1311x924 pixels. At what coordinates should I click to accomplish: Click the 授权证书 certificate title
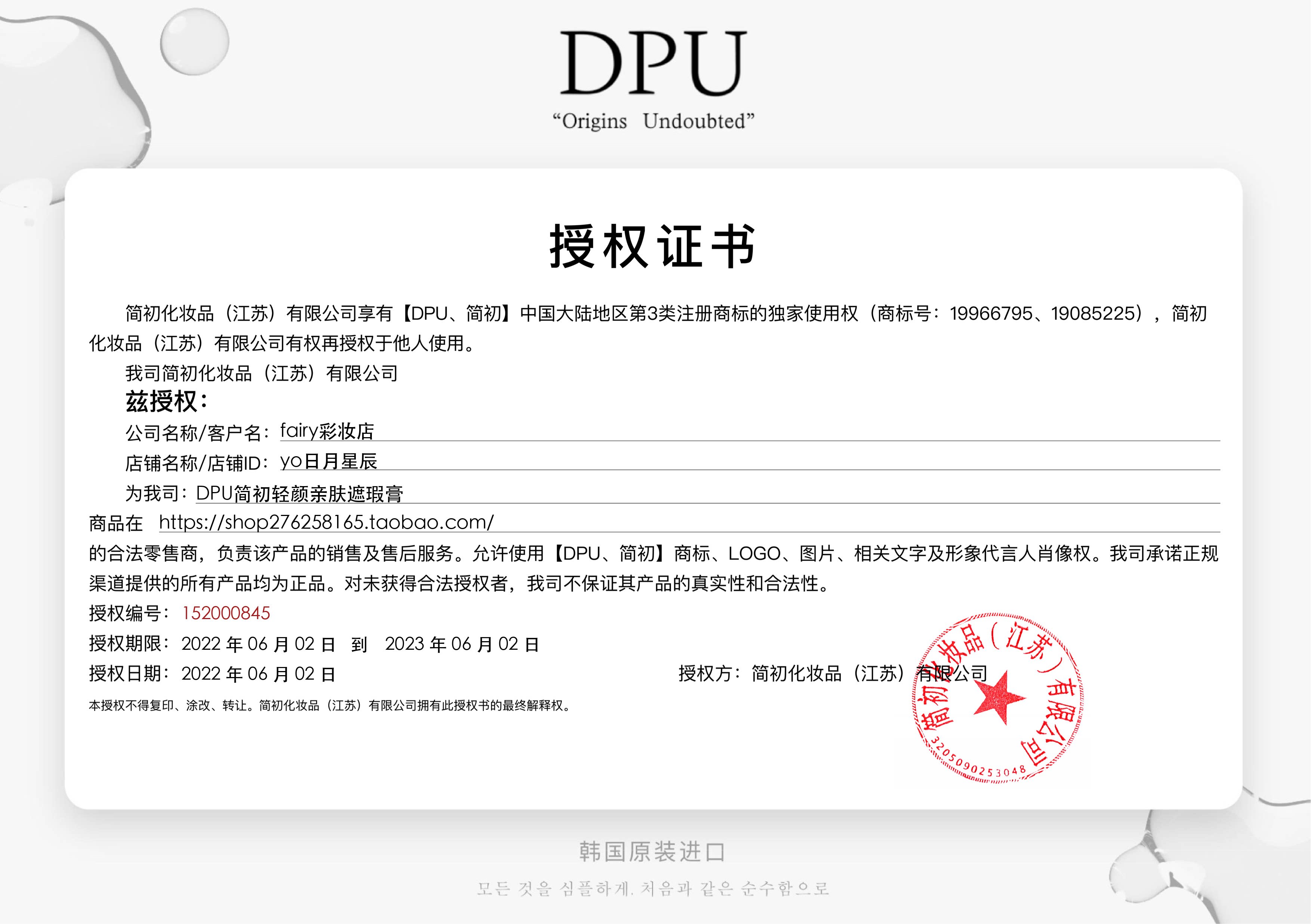pyautogui.click(x=653, y=247)
